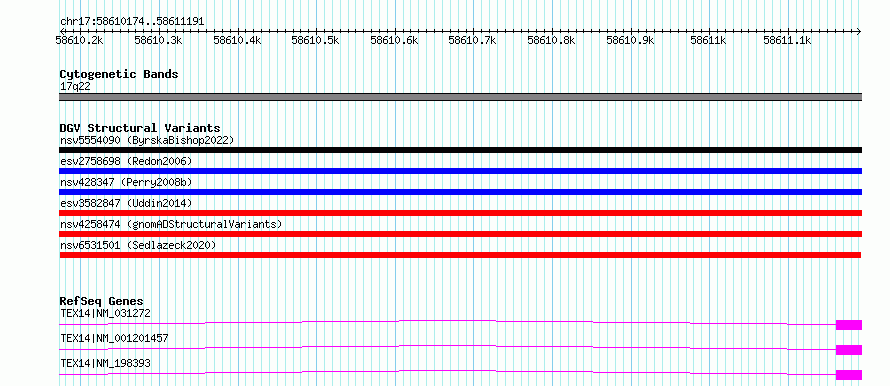
Task: Open variant esv2758698 (Redon2006) label
Action: [x=126, y=161]
